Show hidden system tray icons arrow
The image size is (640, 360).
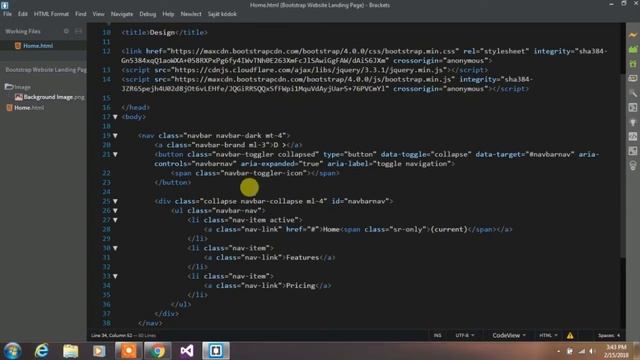(x=558, y=351)
